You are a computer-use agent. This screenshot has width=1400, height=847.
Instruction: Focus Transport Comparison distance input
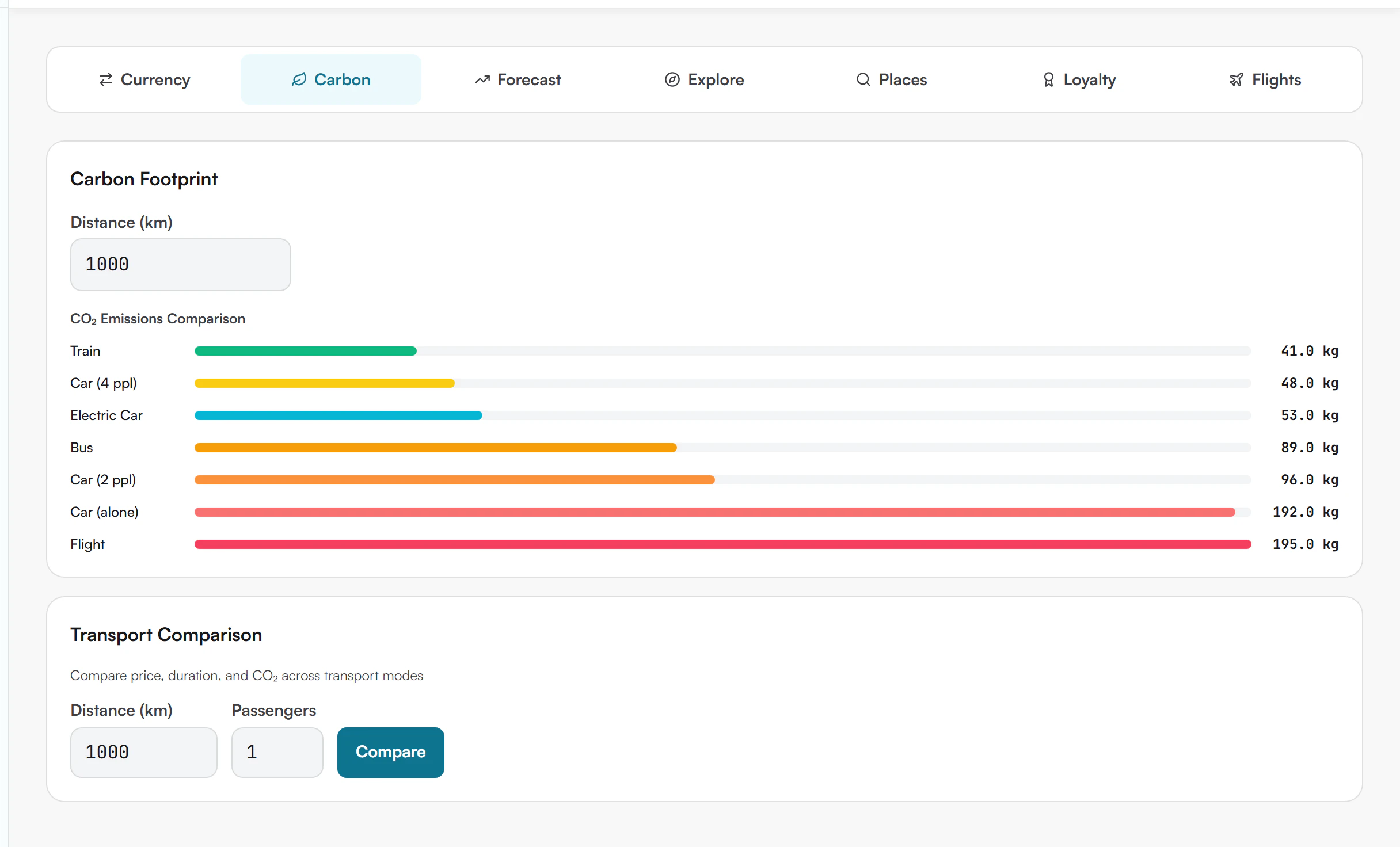pos(144,752)
